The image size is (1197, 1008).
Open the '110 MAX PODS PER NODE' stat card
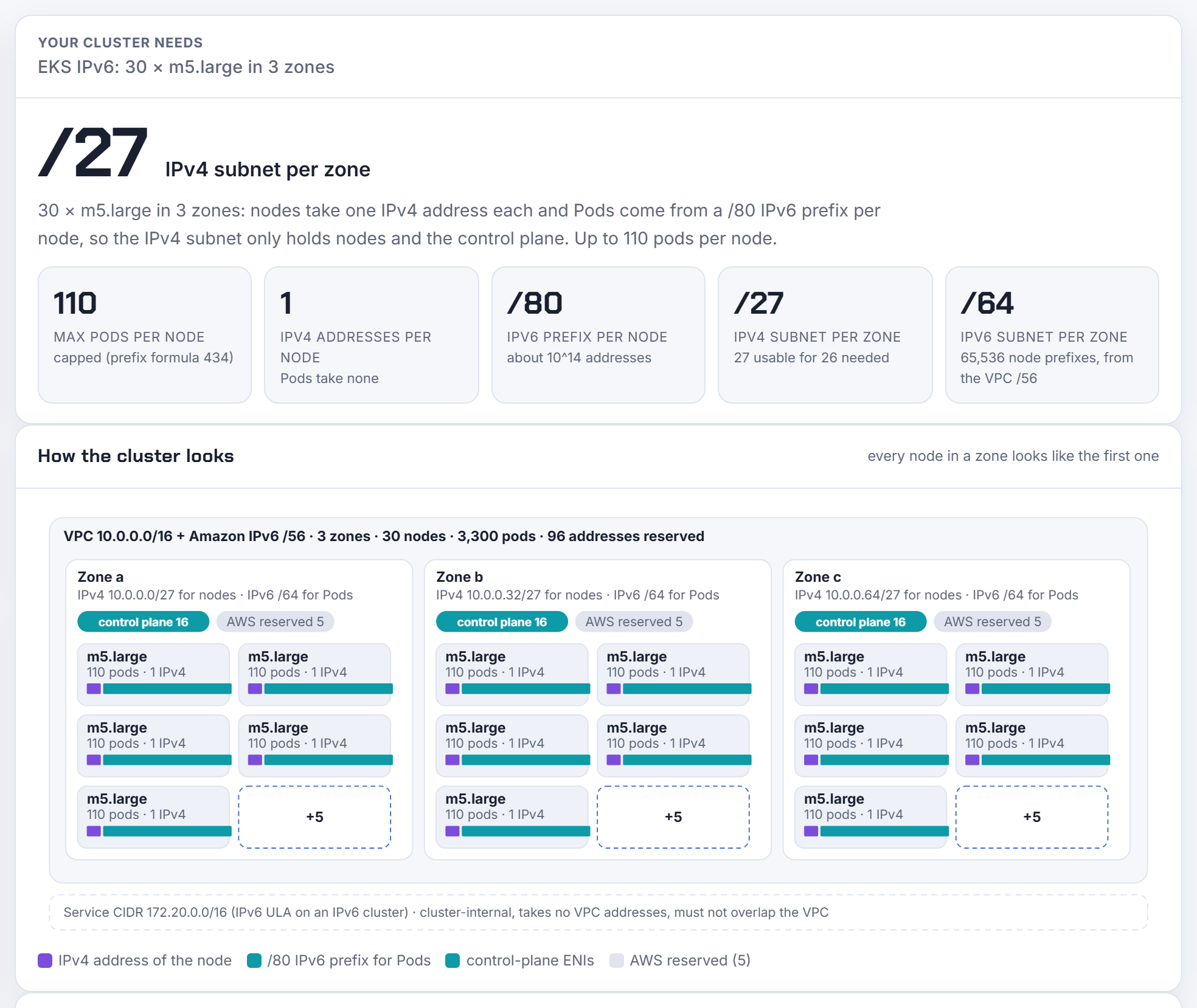[x=145, y=335]
